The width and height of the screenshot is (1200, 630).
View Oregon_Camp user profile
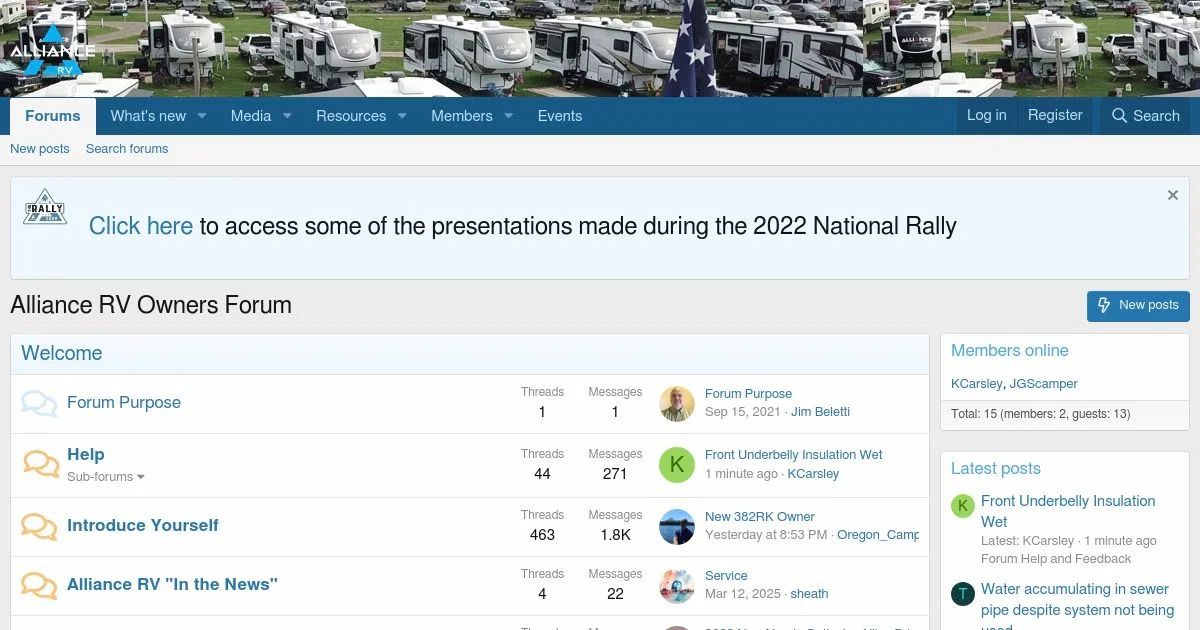878,535
